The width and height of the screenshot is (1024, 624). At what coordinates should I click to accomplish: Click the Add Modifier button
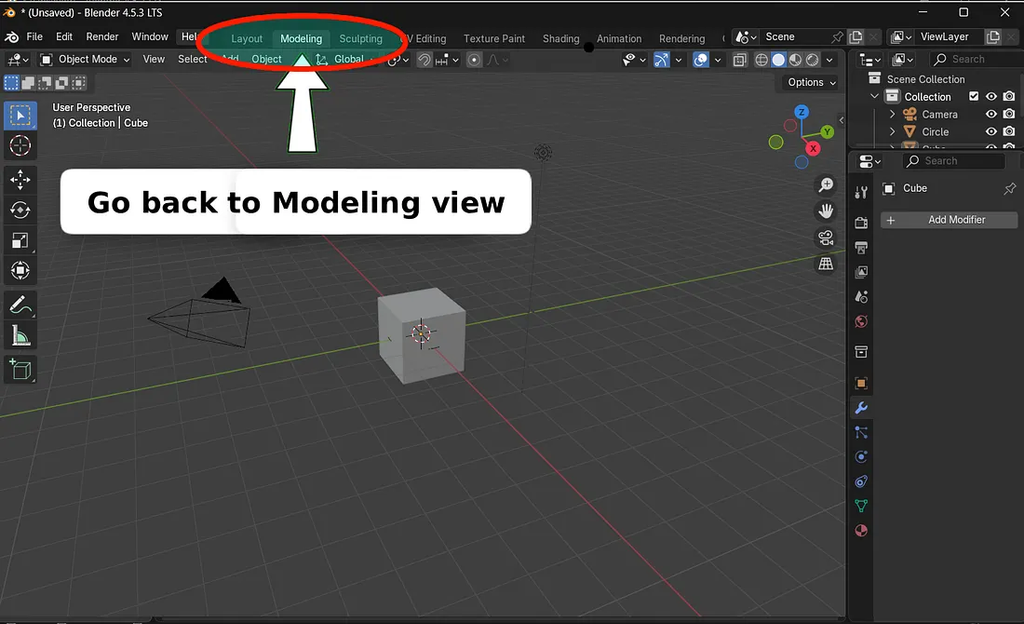point(948,219)
